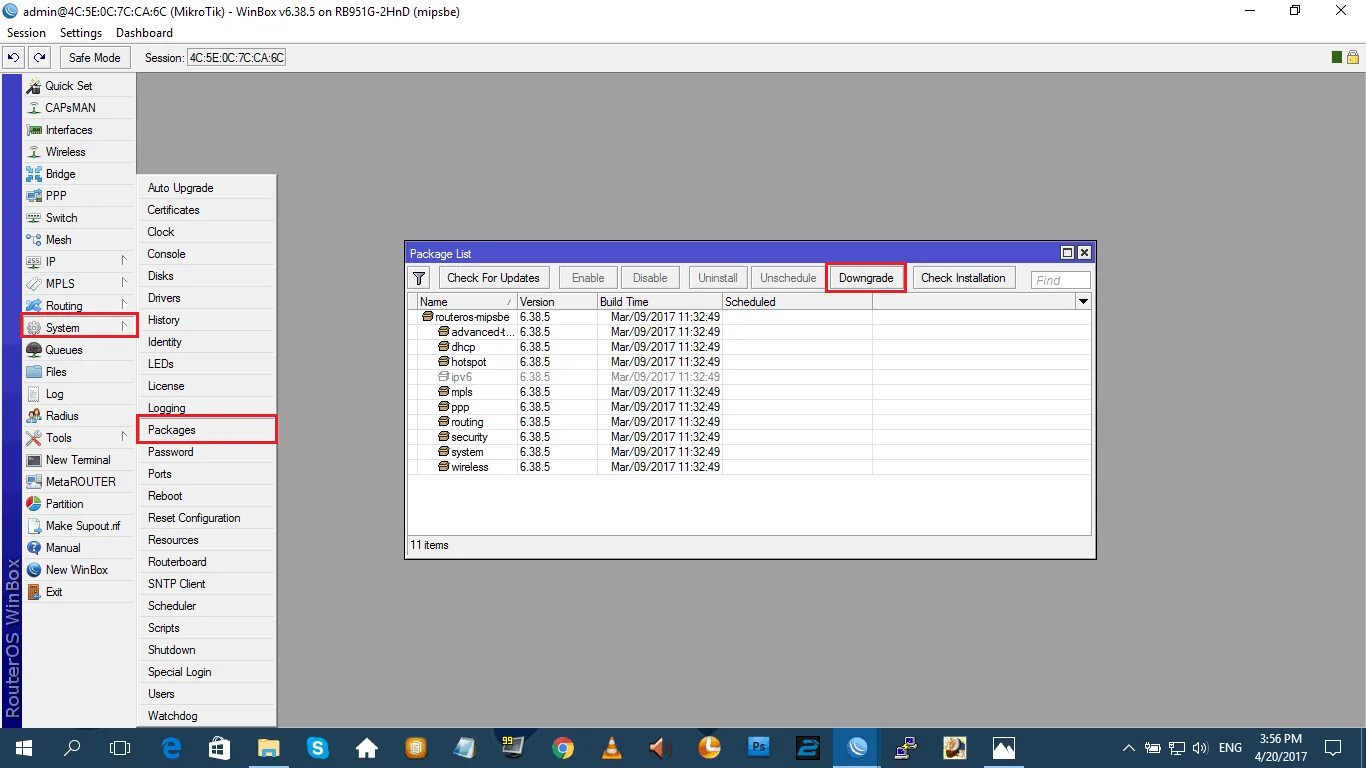
Task: Generate Make Supout.rif file
Action: [79, 526]
